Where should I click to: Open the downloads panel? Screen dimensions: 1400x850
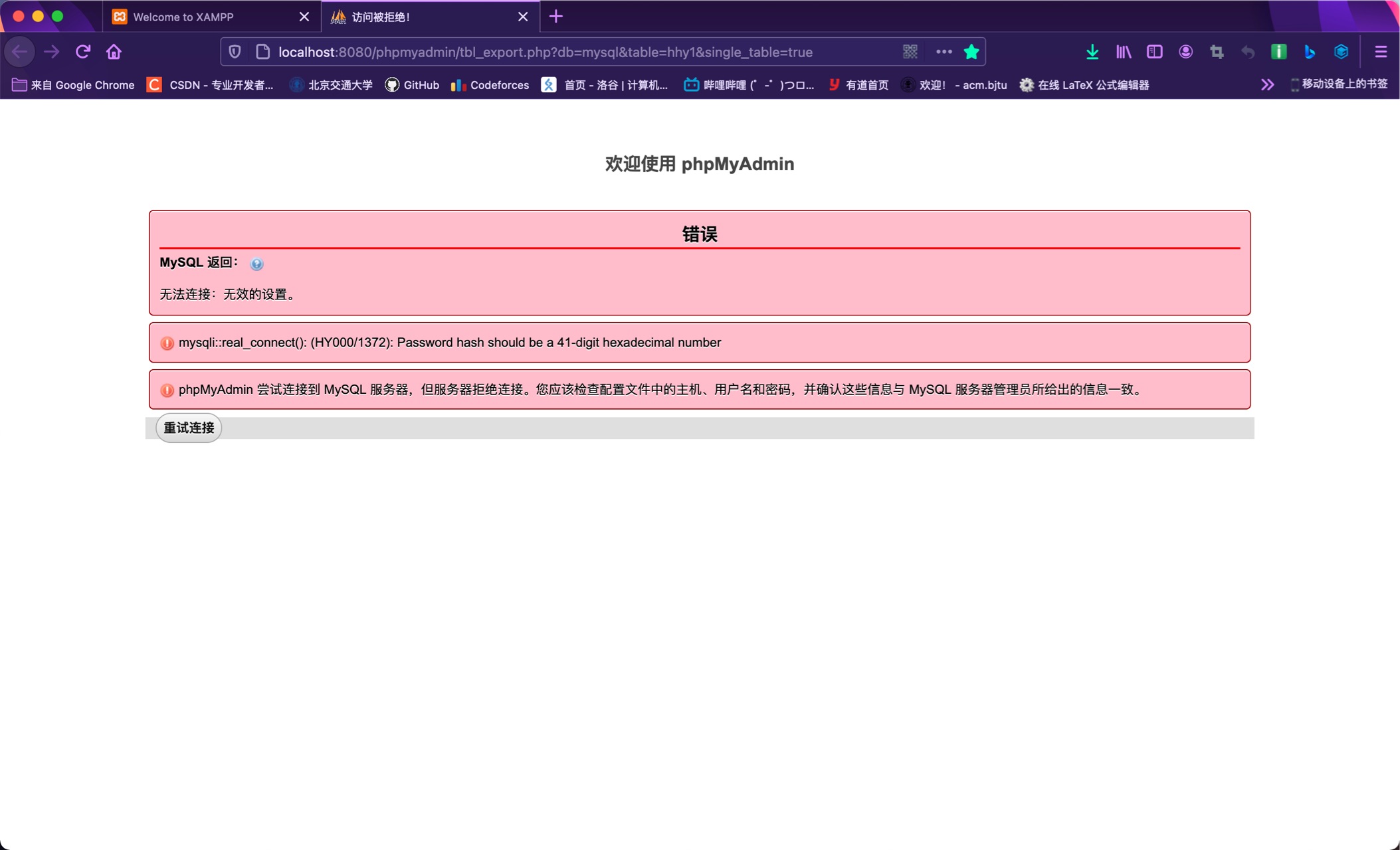pyautogui.click(x=1092, y=52)
